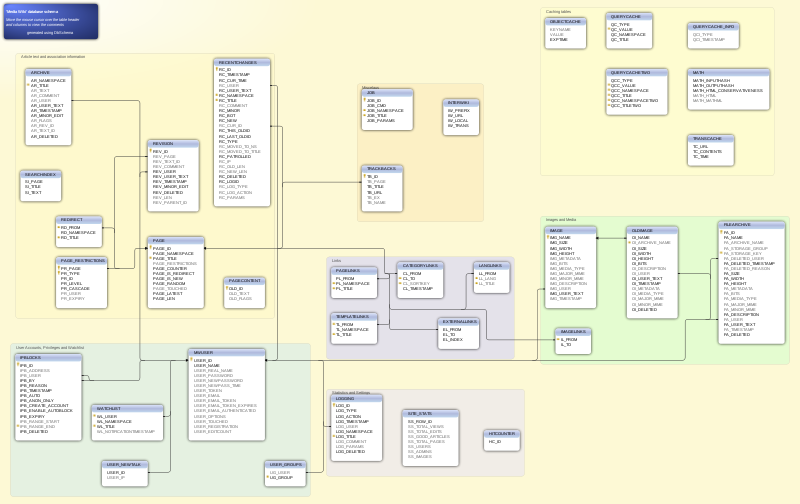This screenshot has width=800, height=504.
Task: Click the IMAGELINKS table header
Action: click(573, 332)
